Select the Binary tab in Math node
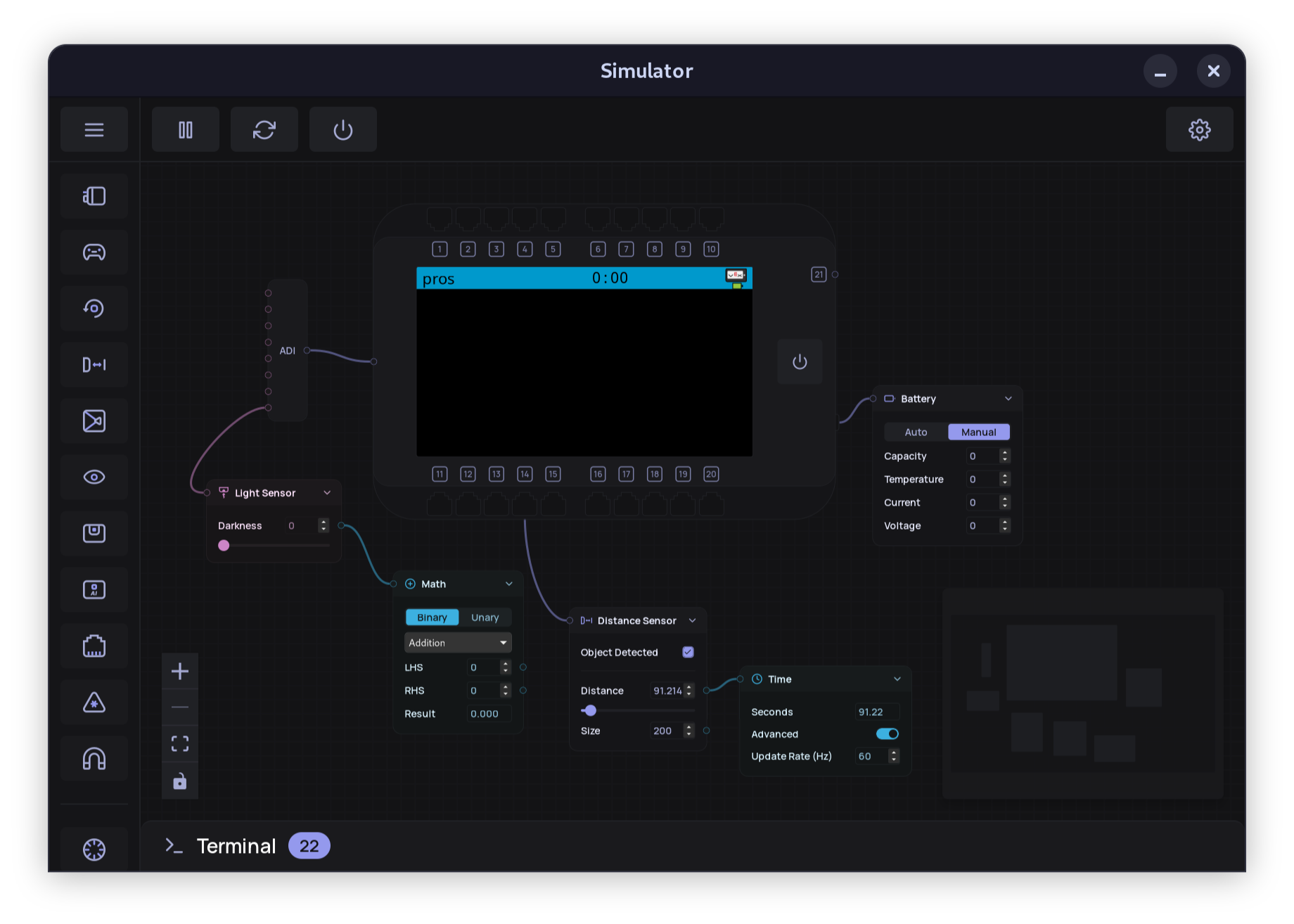1294x924 pixels. [432, 617]
